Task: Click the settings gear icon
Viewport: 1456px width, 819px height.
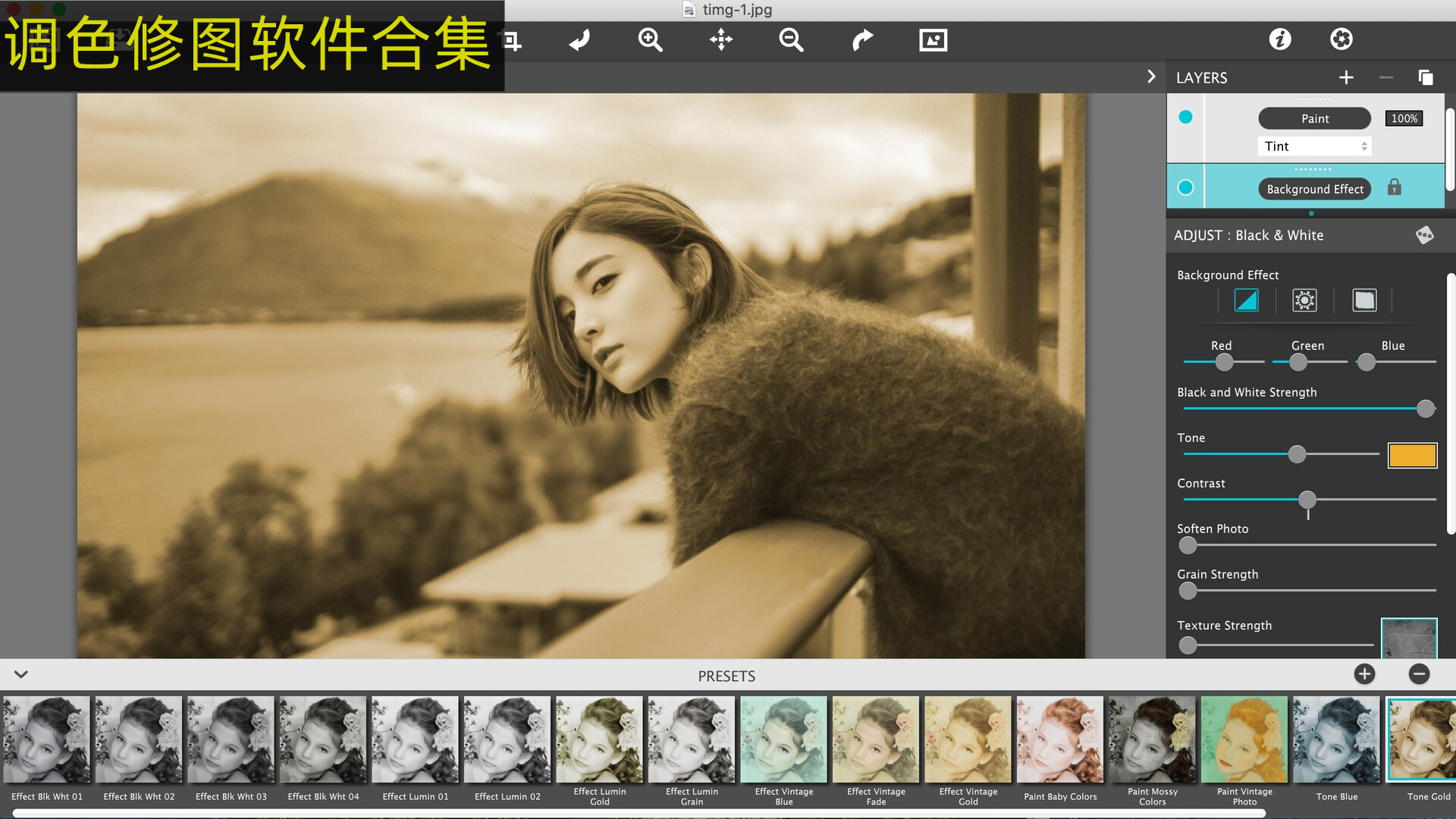Action: tap(1340, 39)
